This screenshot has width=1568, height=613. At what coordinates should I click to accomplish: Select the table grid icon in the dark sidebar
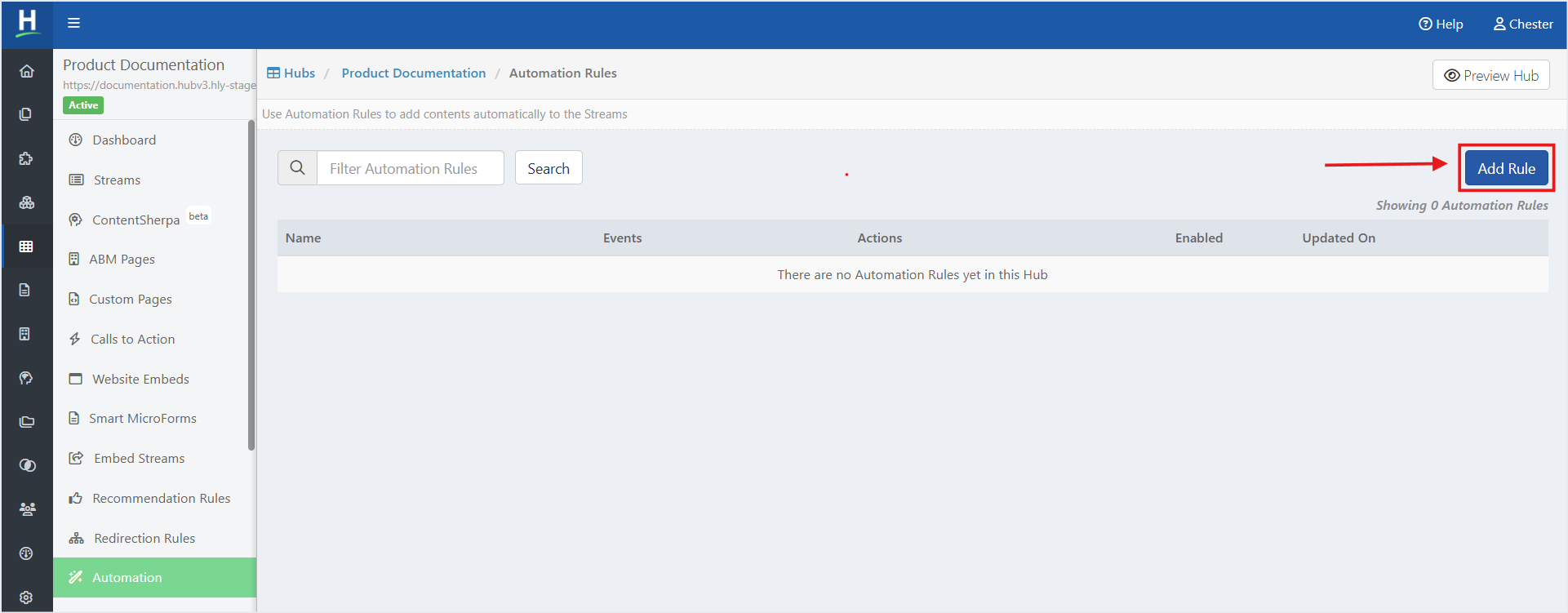26,247
